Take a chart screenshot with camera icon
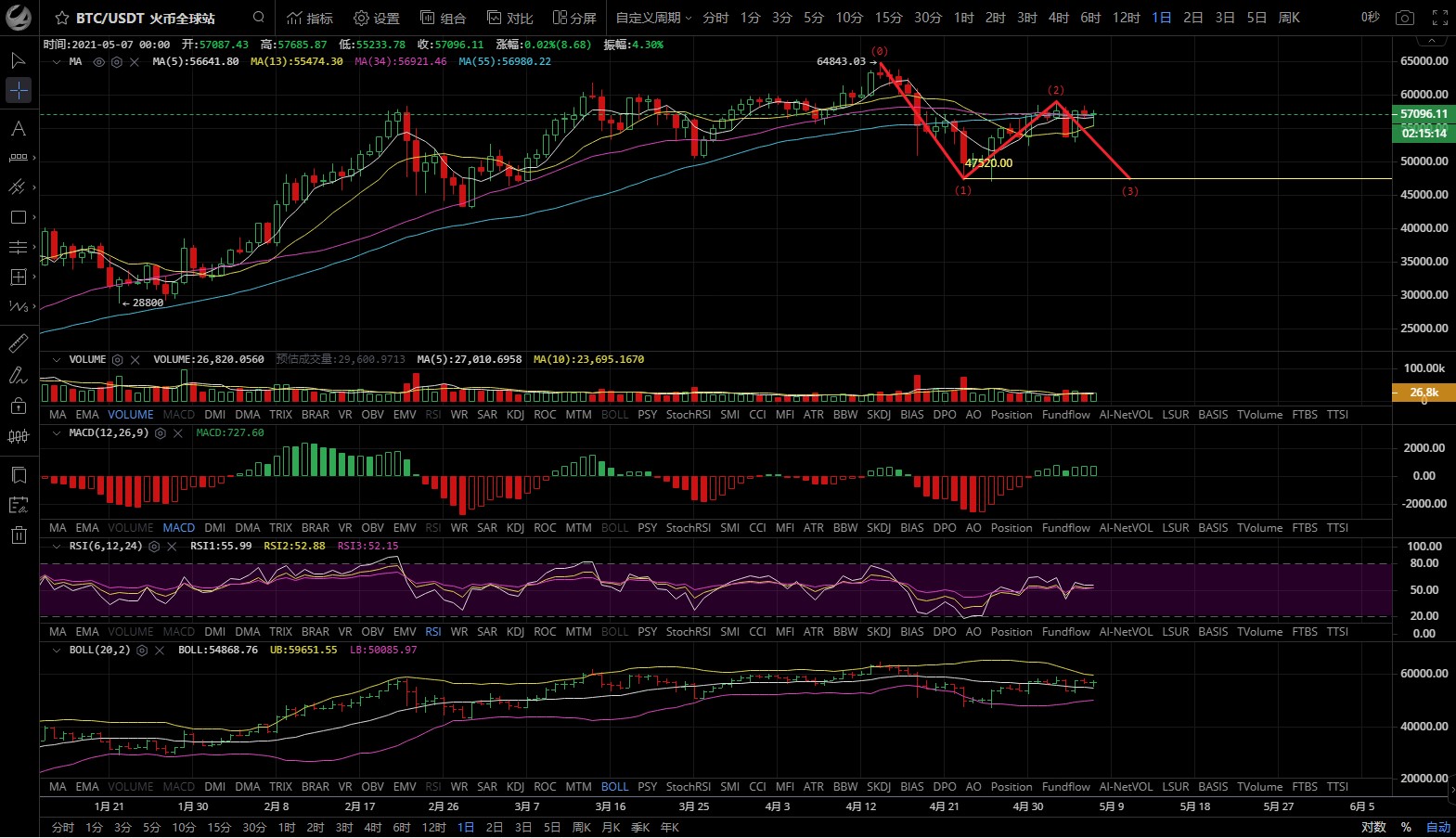This screenshot has height=838, width=1456. [x=1405, y=18]
